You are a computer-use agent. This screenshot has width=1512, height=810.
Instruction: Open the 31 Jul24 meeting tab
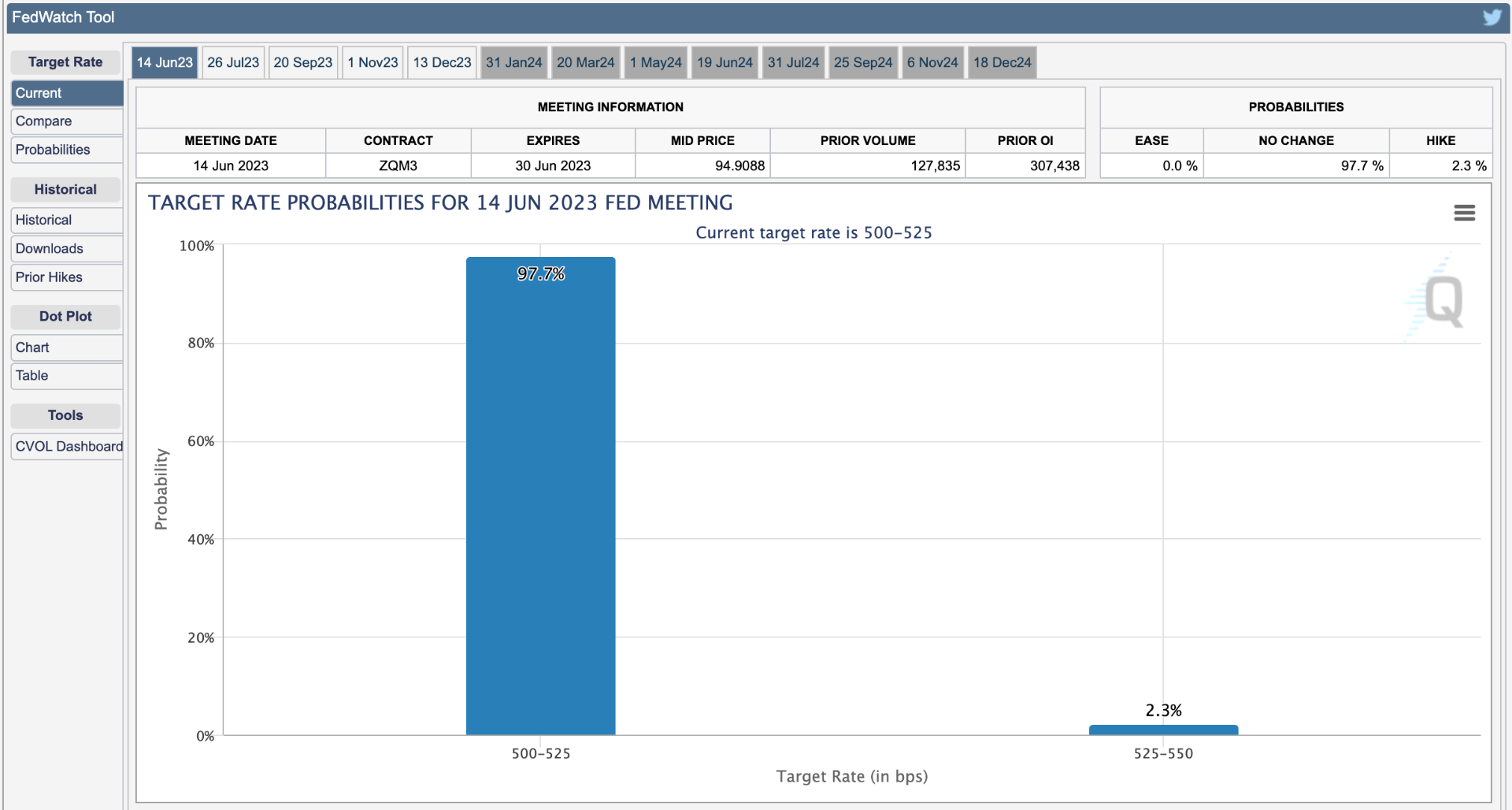pos(794,62)
